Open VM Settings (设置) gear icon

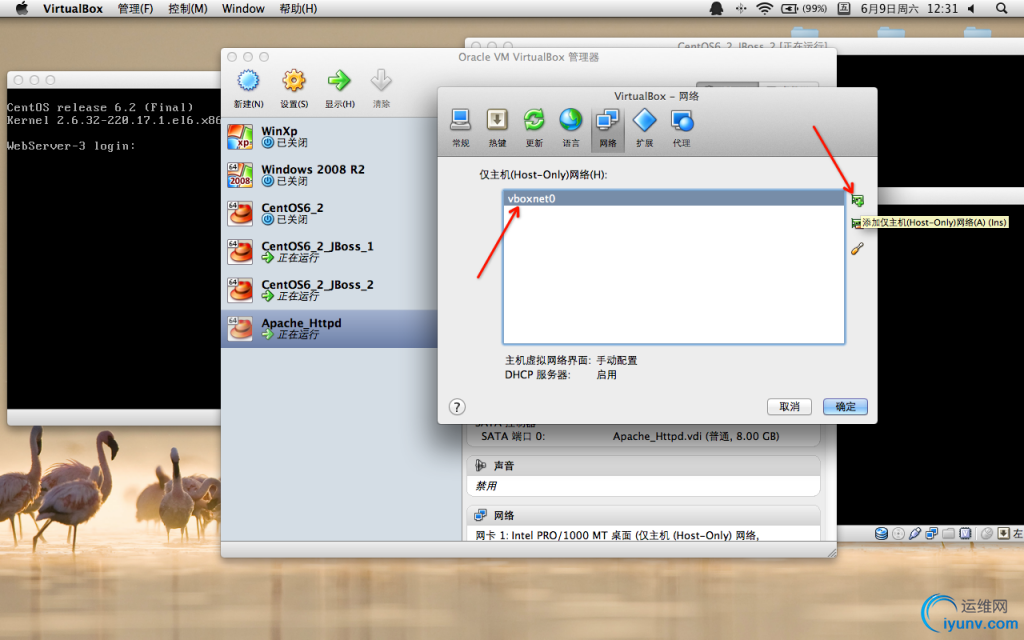294,82
